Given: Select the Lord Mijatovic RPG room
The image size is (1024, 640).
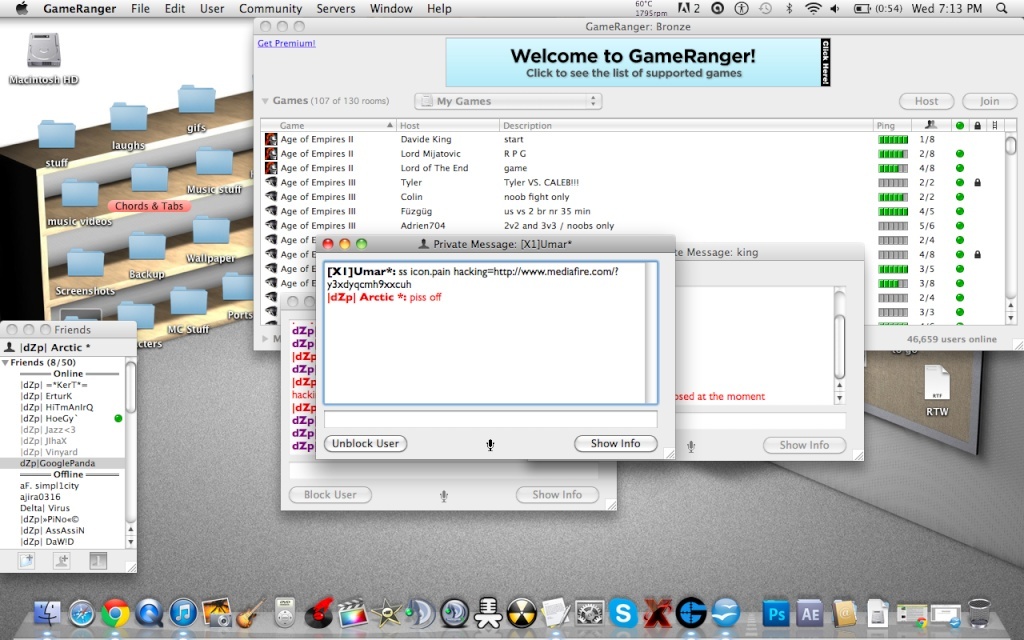Looking at the screenshot, I should click(632, 153).
